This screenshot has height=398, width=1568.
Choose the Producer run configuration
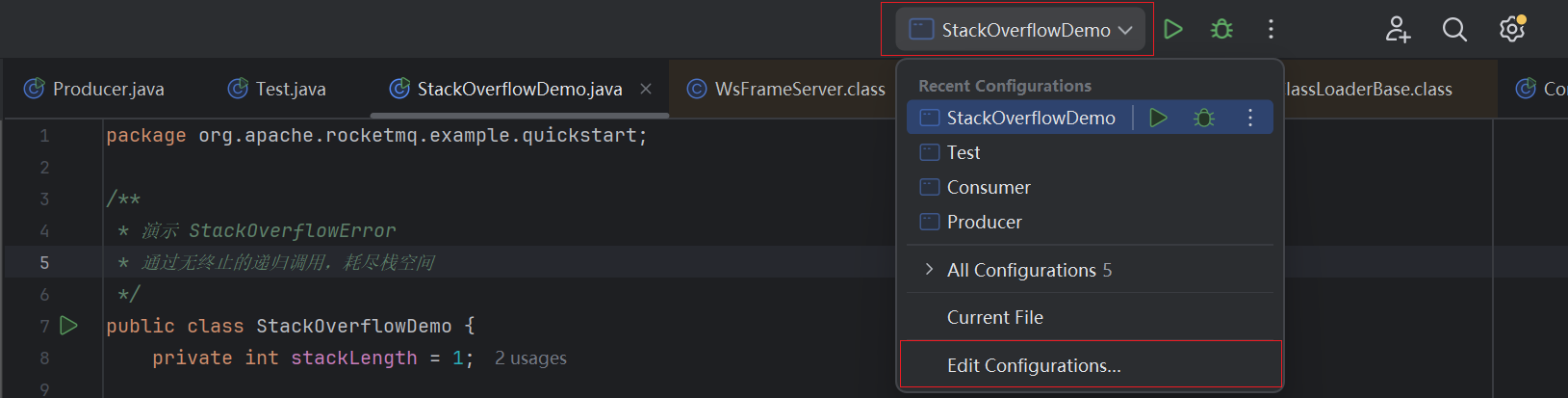[984, 222]
